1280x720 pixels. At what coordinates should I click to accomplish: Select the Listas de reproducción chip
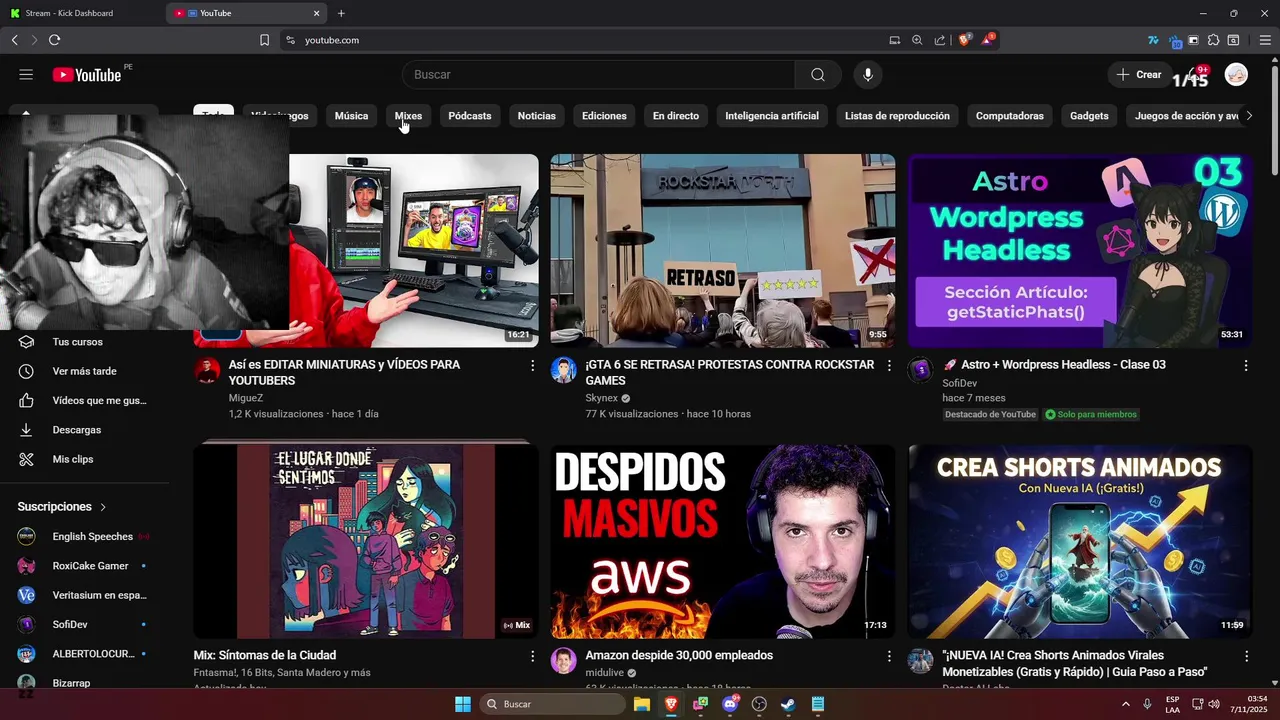pos(897,116)
